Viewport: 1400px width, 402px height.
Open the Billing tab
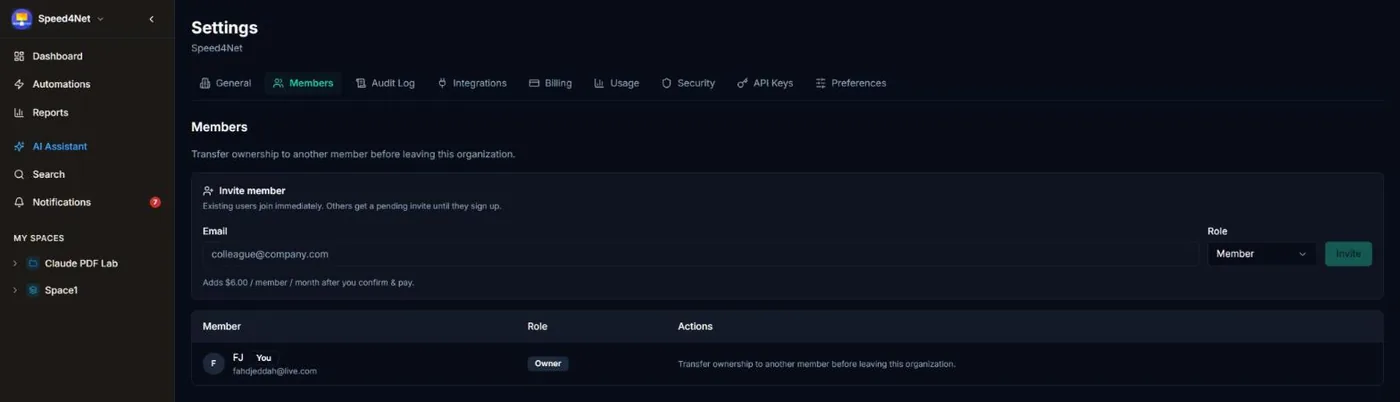pos(550,83)
